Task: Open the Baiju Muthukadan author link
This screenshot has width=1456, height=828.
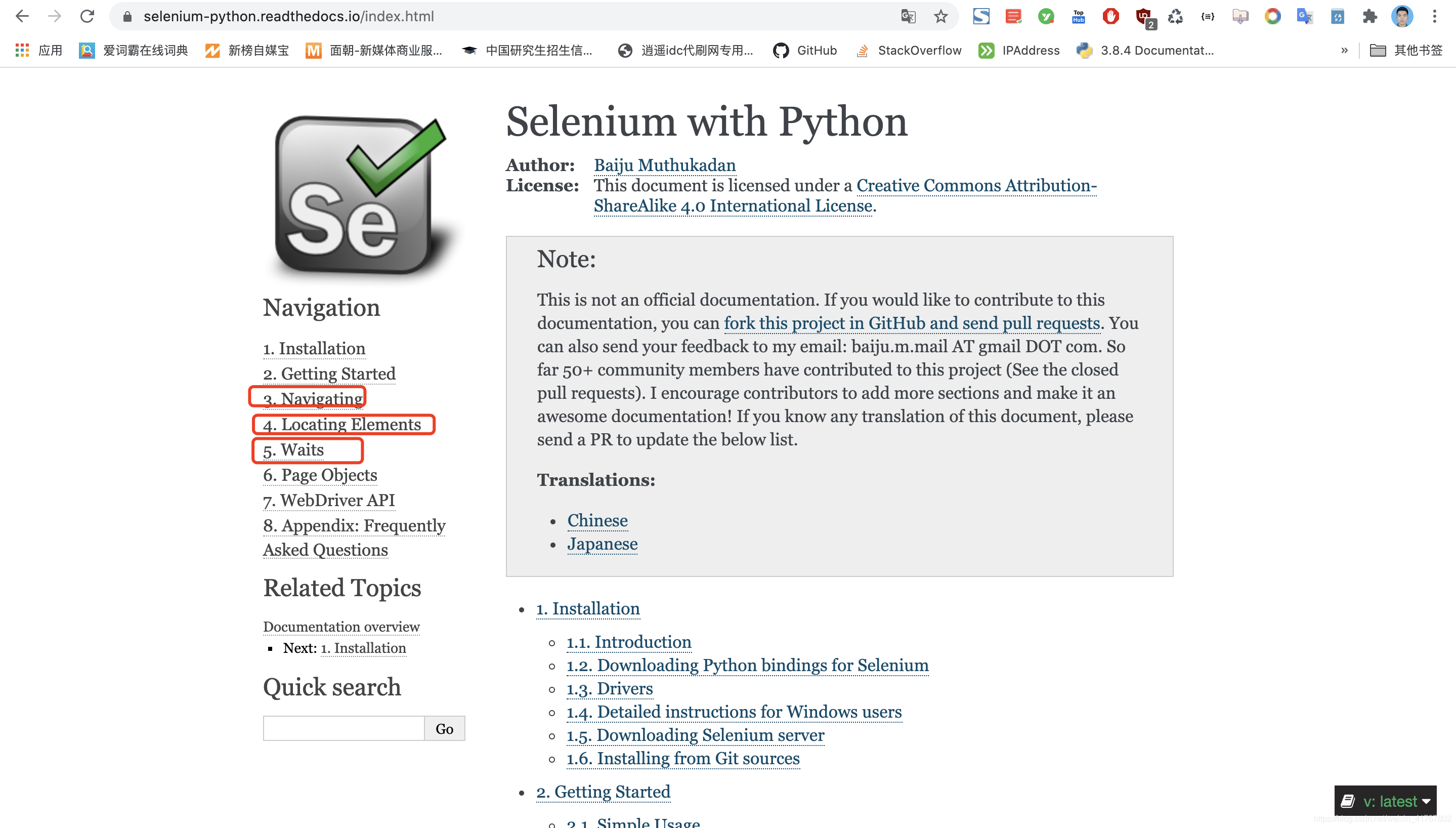Action: click(664, 165)
